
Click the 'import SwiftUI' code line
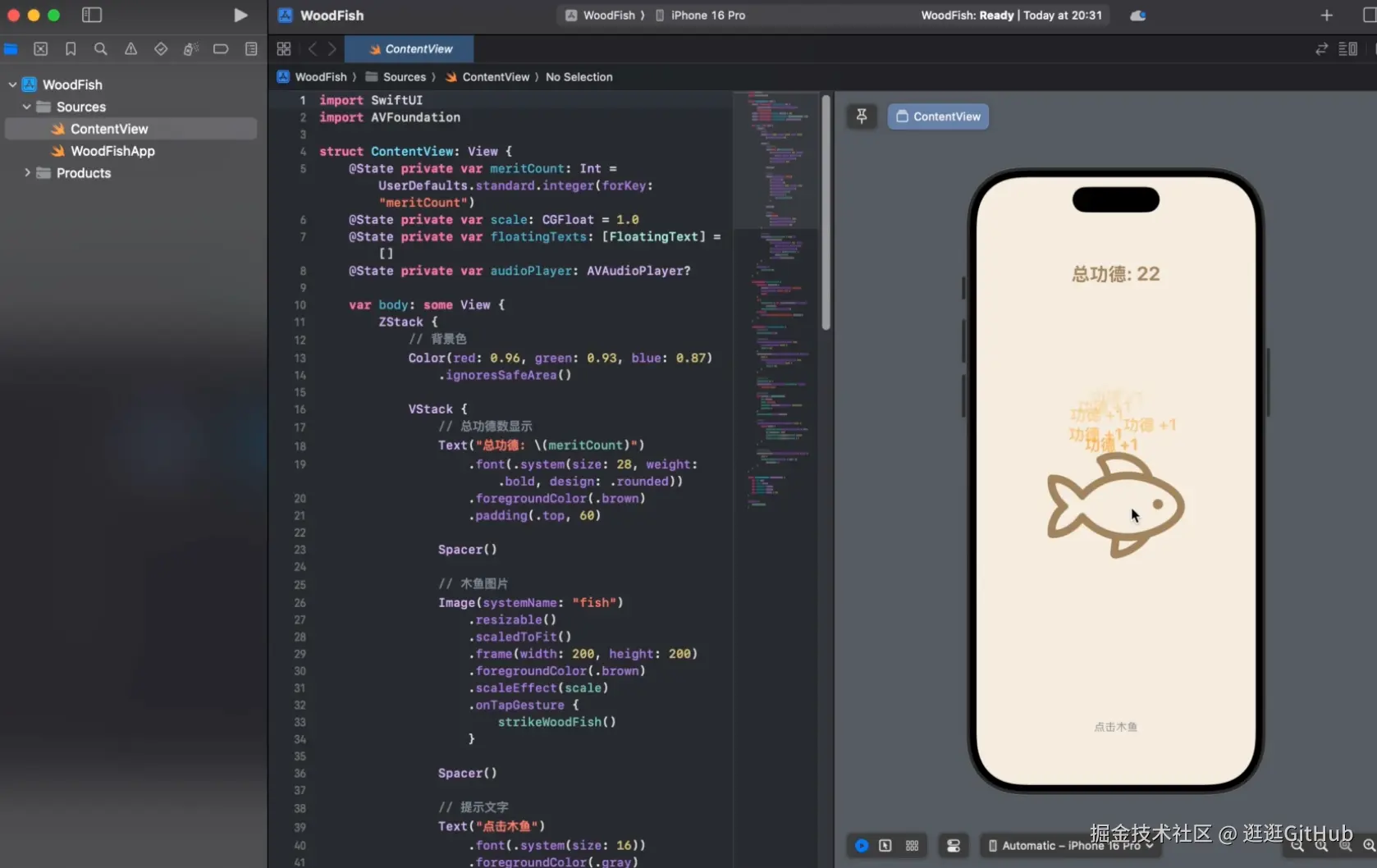tap(371, 100)
